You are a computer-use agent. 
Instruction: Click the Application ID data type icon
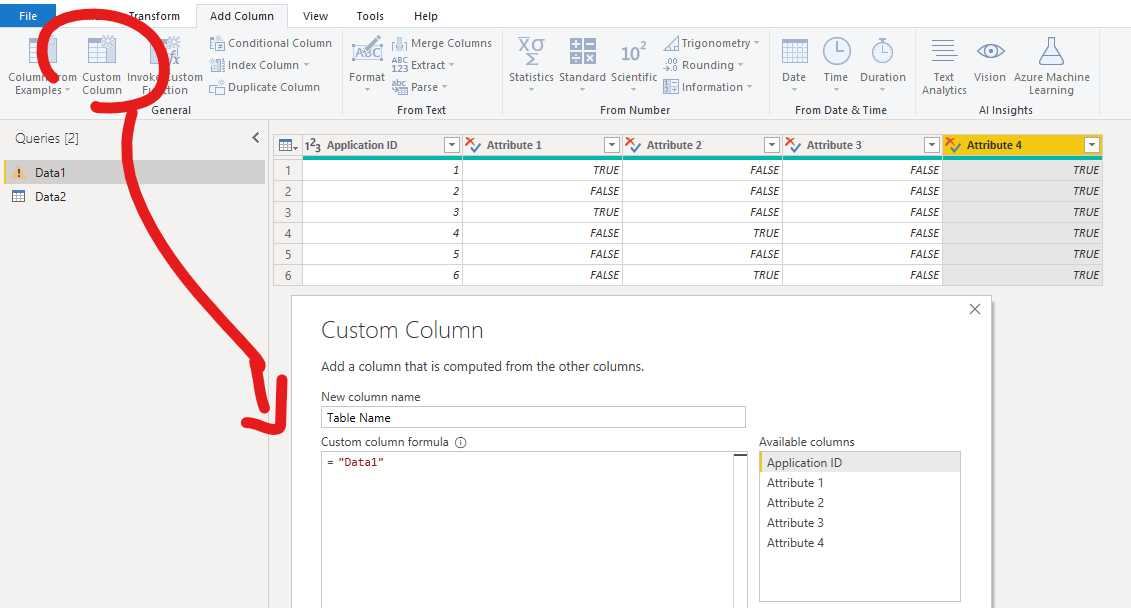point(313,145)
